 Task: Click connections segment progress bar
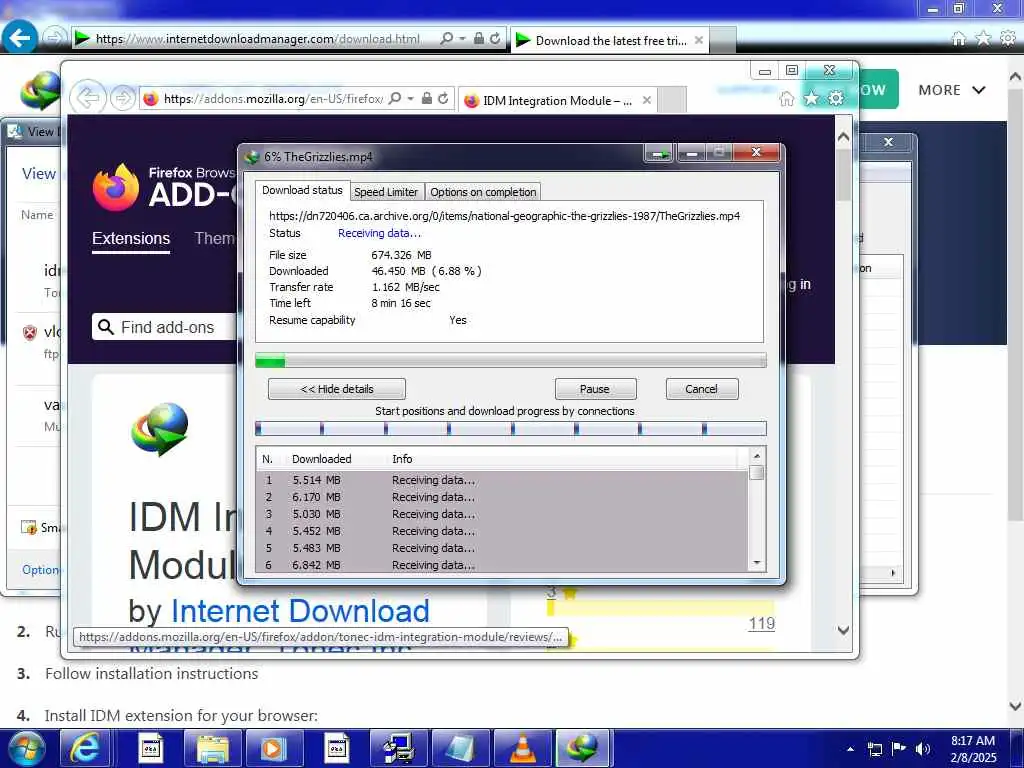[x=511, y=428]
